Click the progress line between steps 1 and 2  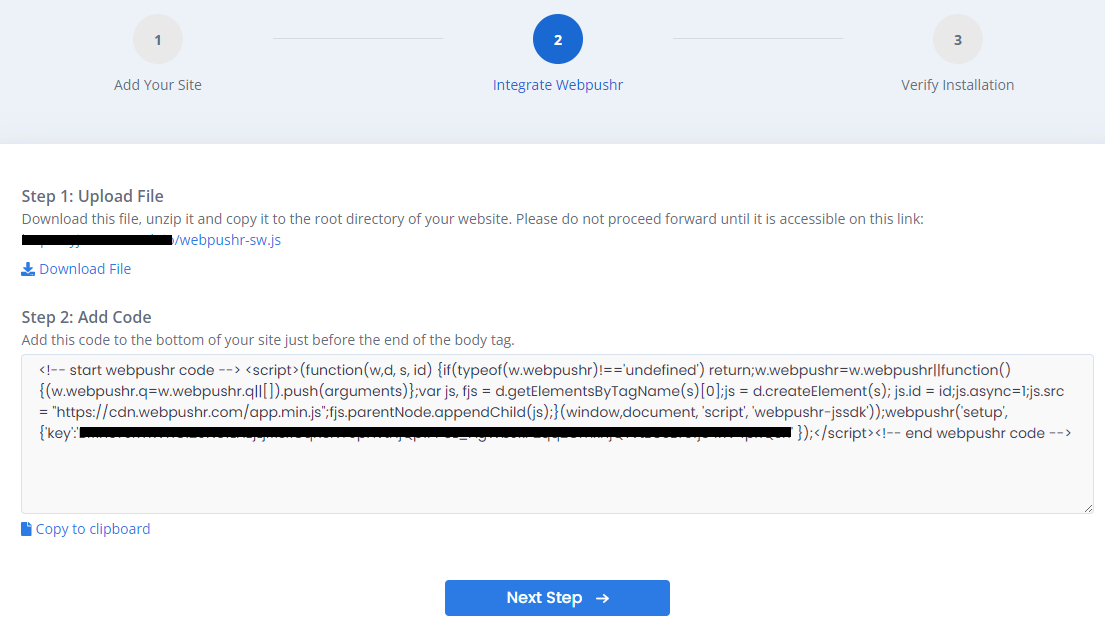358,39
